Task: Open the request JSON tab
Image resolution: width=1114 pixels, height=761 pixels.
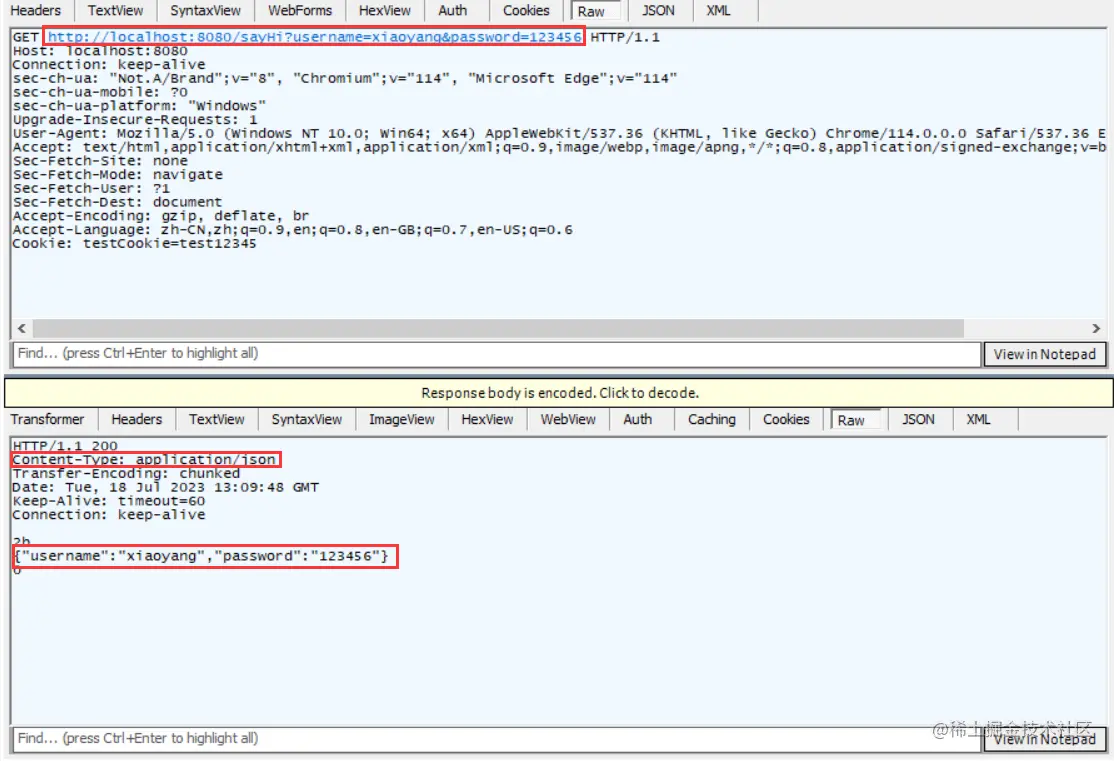Action: (658, 11)
